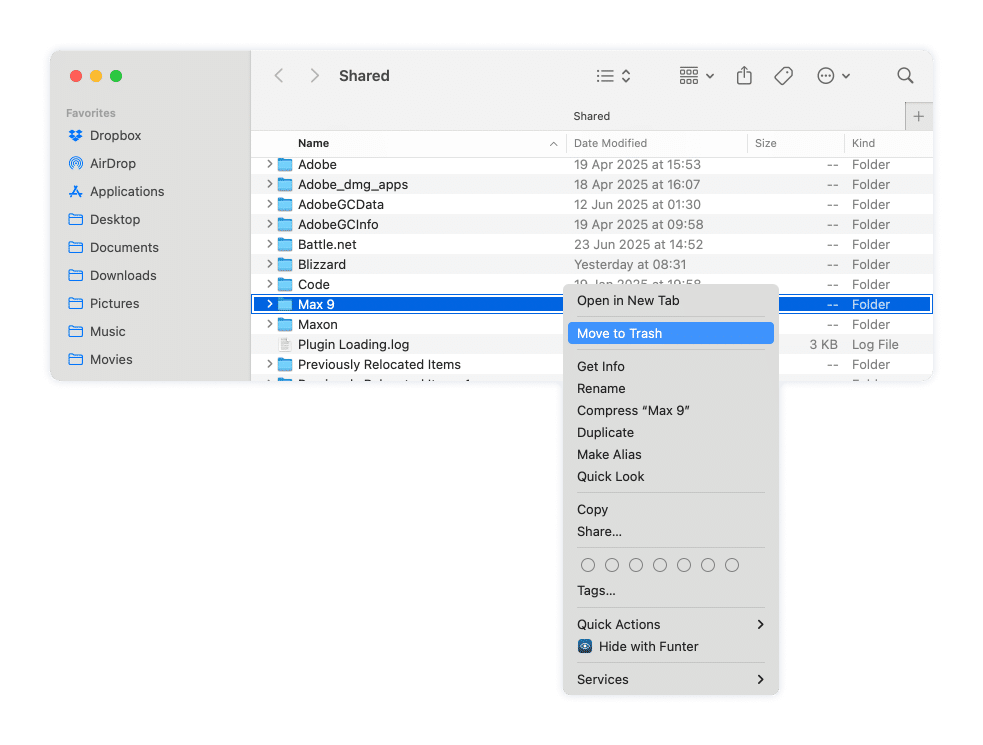Expand the AdobeGCInfo folder
The width and height of the screenshot is (983, 745).
coord(270,225)
